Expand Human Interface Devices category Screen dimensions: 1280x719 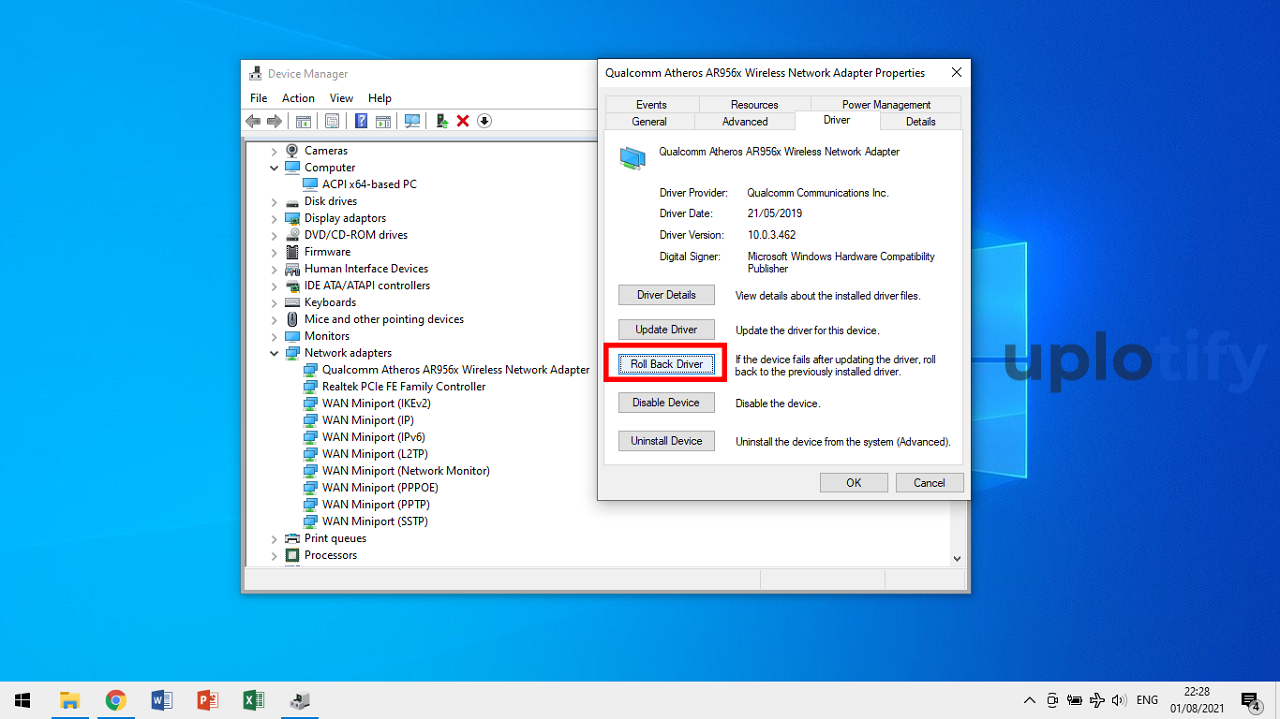(x=274, y=269)
